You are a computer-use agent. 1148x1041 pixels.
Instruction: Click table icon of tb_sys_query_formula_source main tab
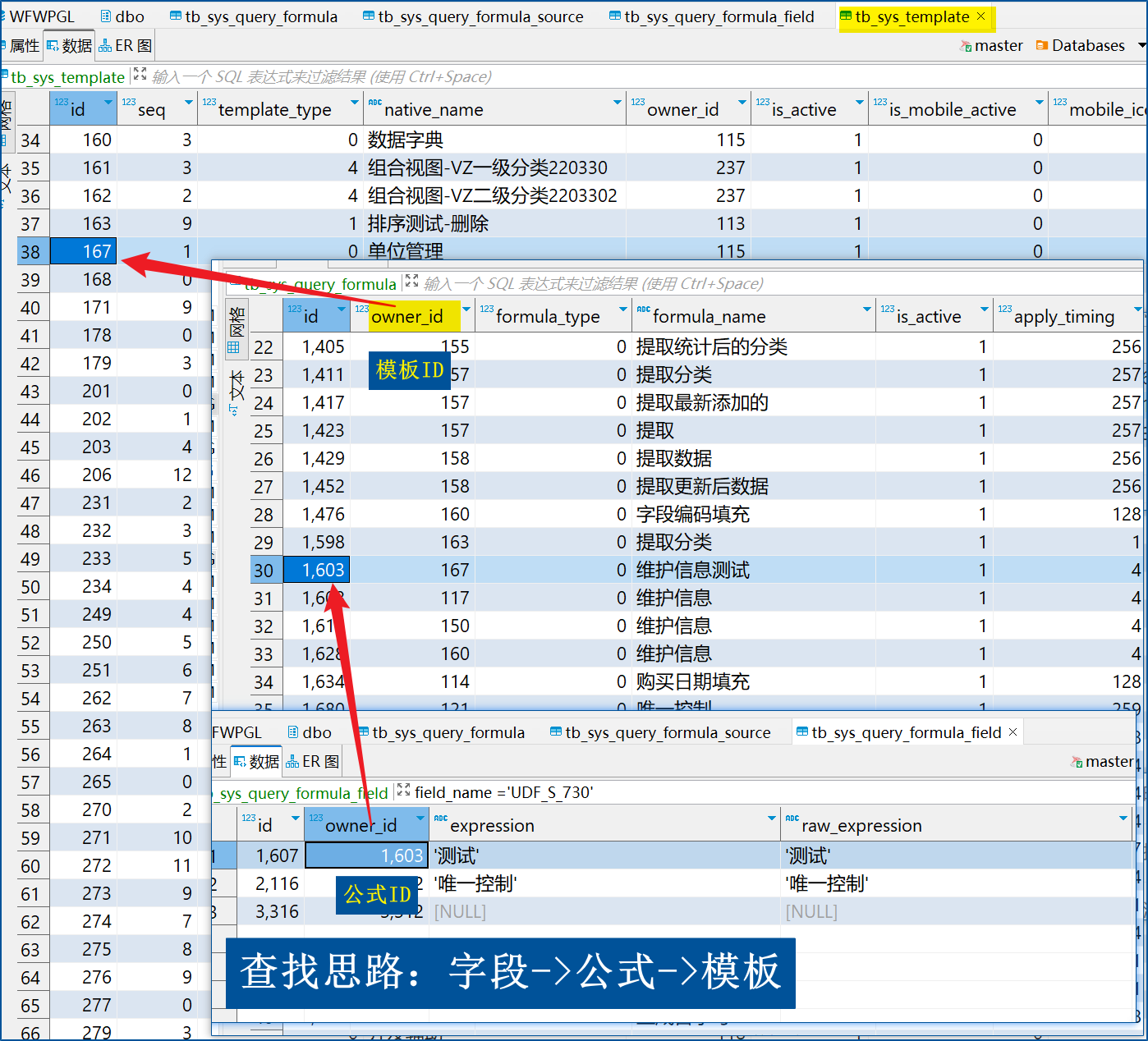369,16
